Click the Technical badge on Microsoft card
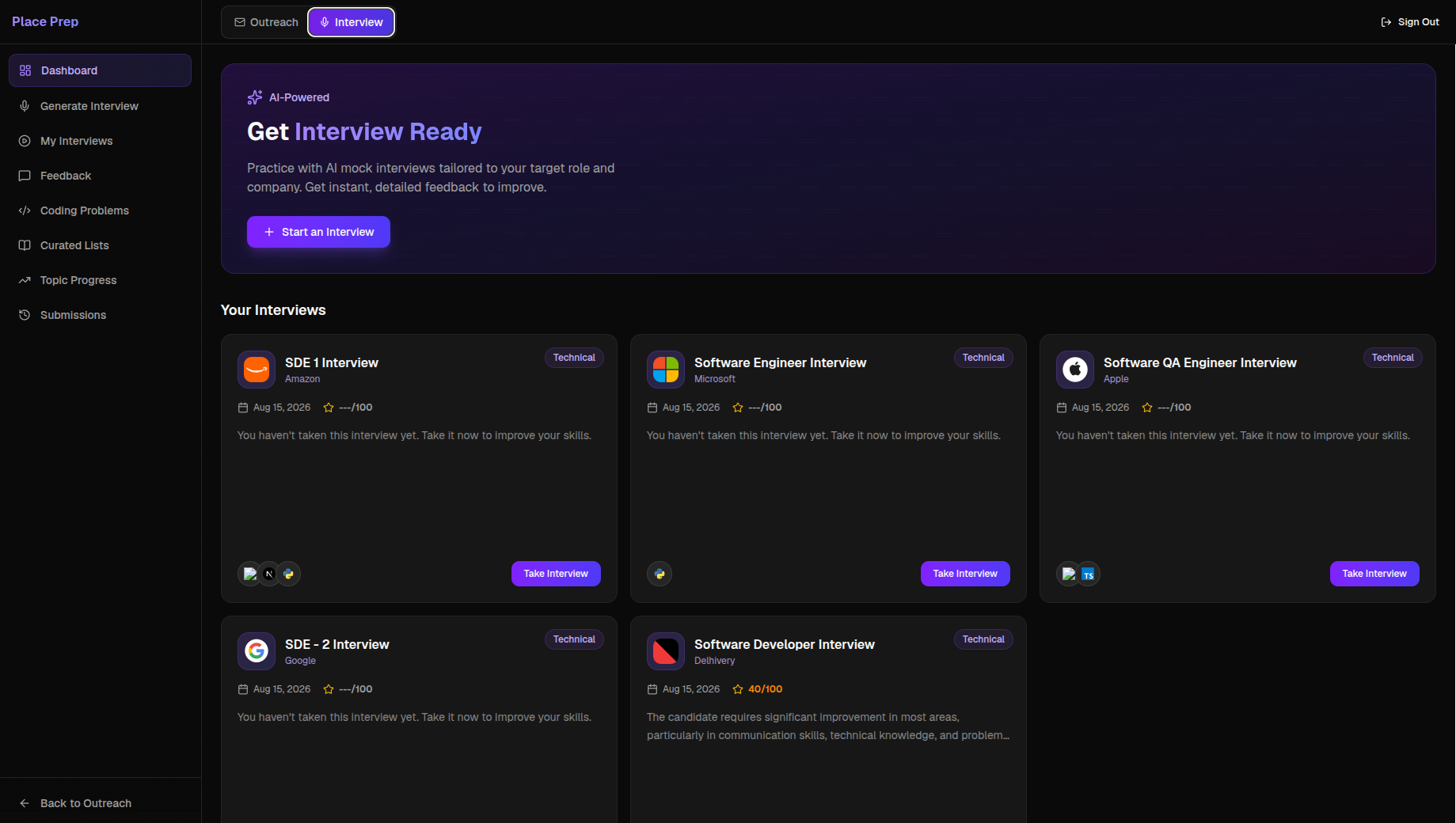Screen dimensions: 1456x823 click(x=983, y=358)
